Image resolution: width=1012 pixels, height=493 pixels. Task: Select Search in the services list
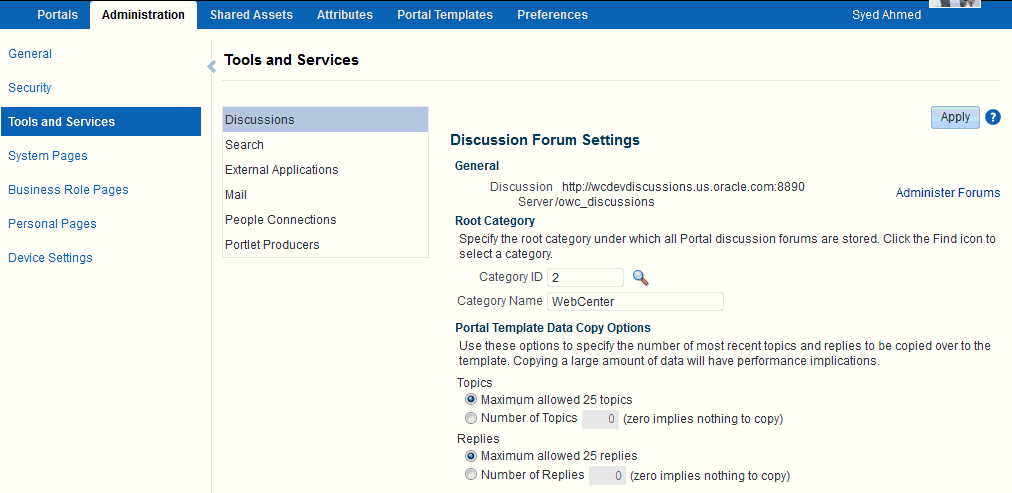pos(245,145)
